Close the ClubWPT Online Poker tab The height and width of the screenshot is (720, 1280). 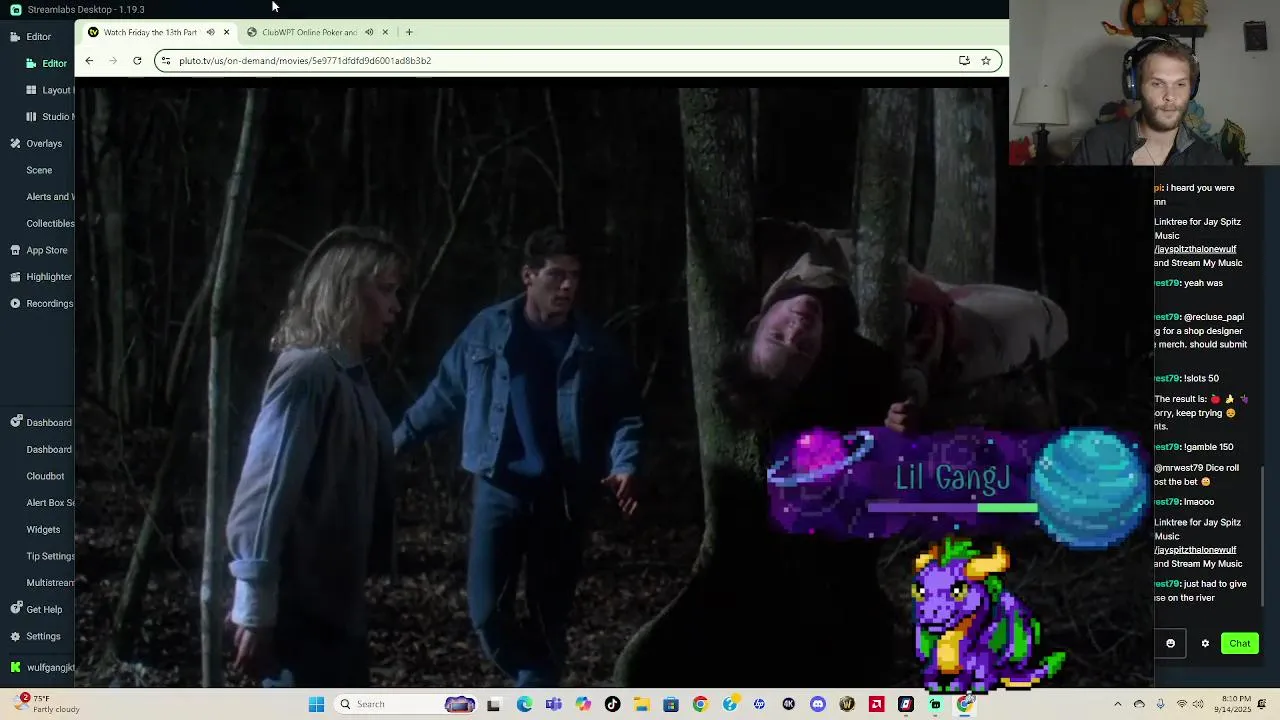click(385, 32)
